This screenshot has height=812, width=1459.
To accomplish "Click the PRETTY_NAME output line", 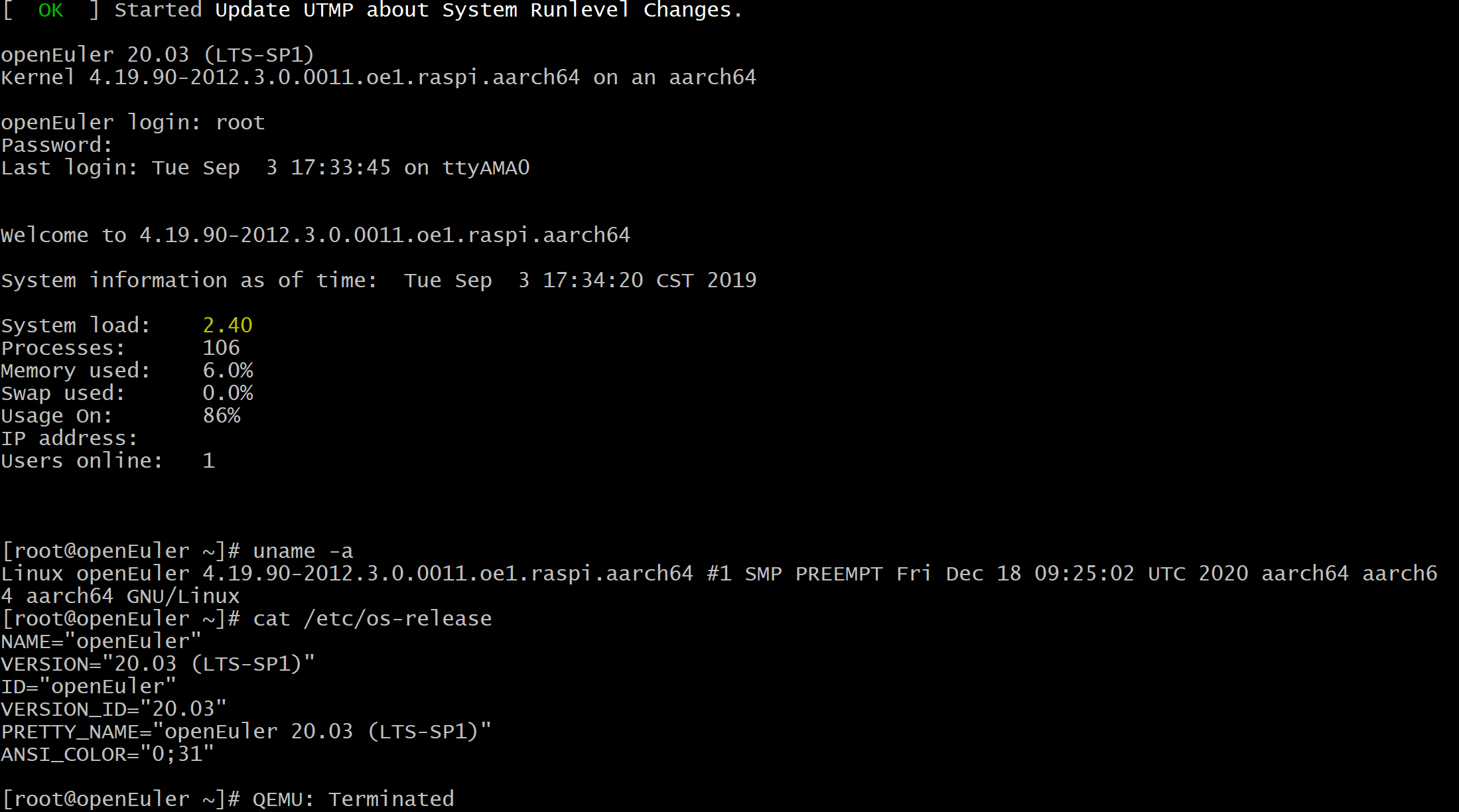I will click(x=246, y=732).
